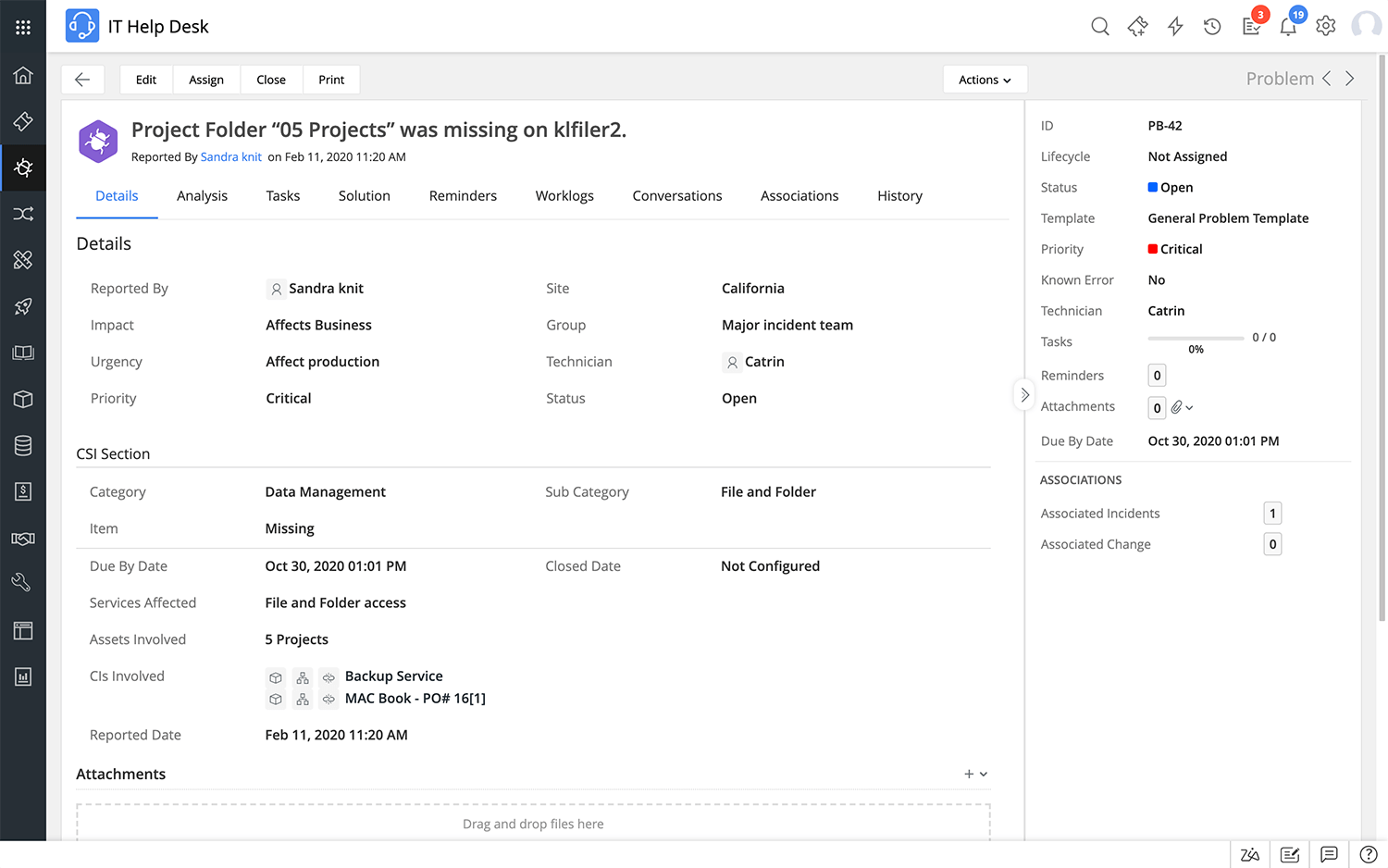Open the notifications bell showing 19

pos(1288,26)
